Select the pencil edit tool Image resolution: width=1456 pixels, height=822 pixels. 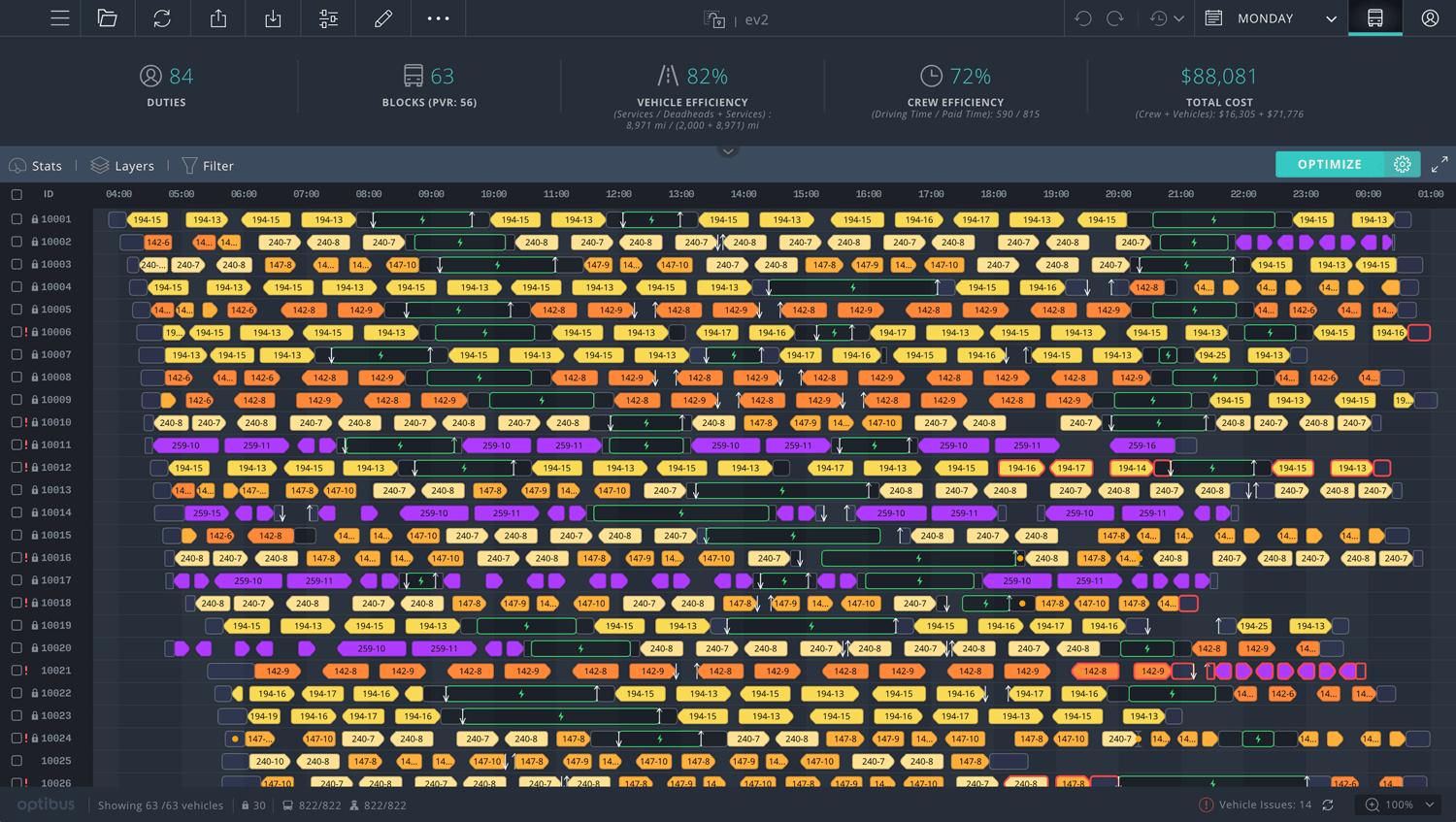(383, 18)
